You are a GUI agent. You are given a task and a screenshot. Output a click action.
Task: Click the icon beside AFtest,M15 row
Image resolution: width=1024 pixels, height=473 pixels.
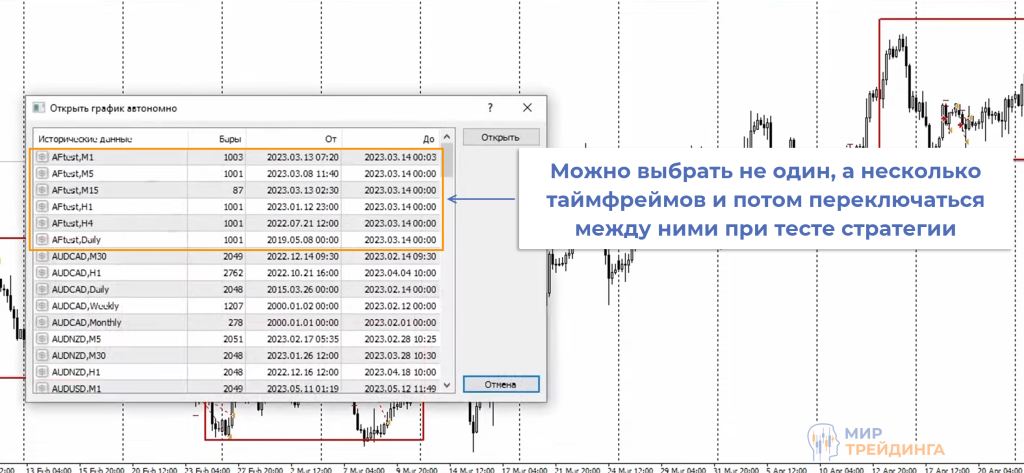(42, 190)
